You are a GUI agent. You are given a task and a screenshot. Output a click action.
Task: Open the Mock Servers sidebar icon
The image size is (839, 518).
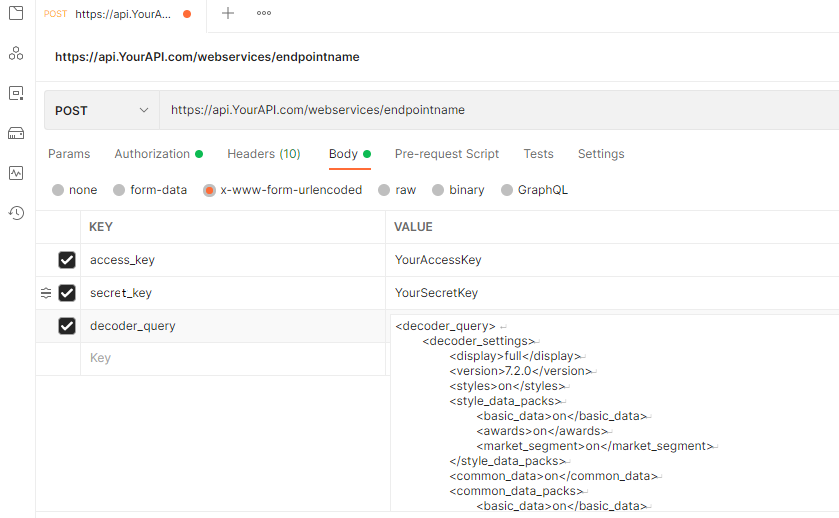click(16, 133)
